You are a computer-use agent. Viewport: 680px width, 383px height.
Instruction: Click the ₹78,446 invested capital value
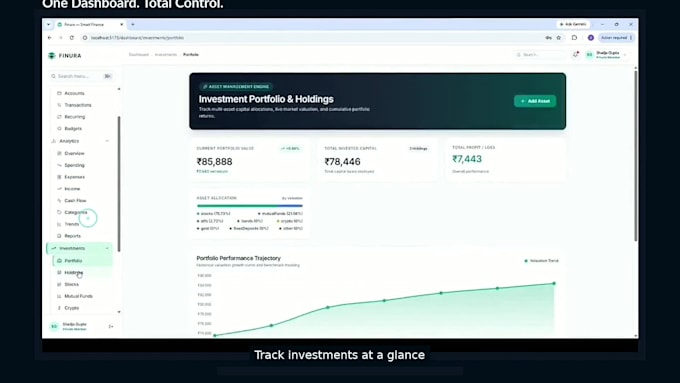(x=342, y=162)
